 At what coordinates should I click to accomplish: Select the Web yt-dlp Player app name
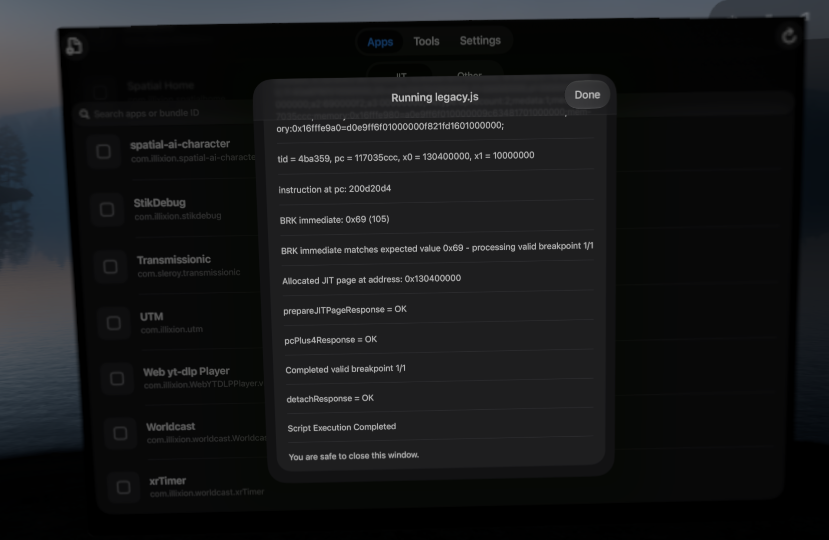click(187, 371)
